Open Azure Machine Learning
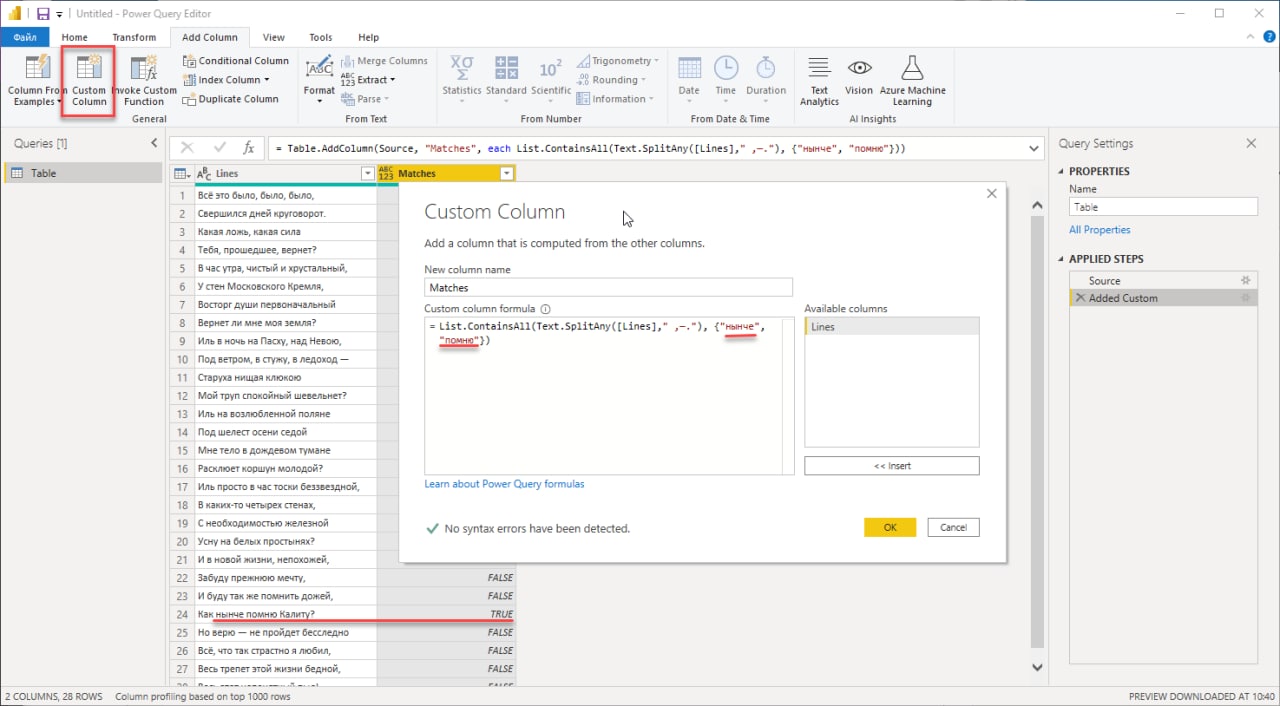This screenshot has height=706, width=1280. tap(912, 80)
